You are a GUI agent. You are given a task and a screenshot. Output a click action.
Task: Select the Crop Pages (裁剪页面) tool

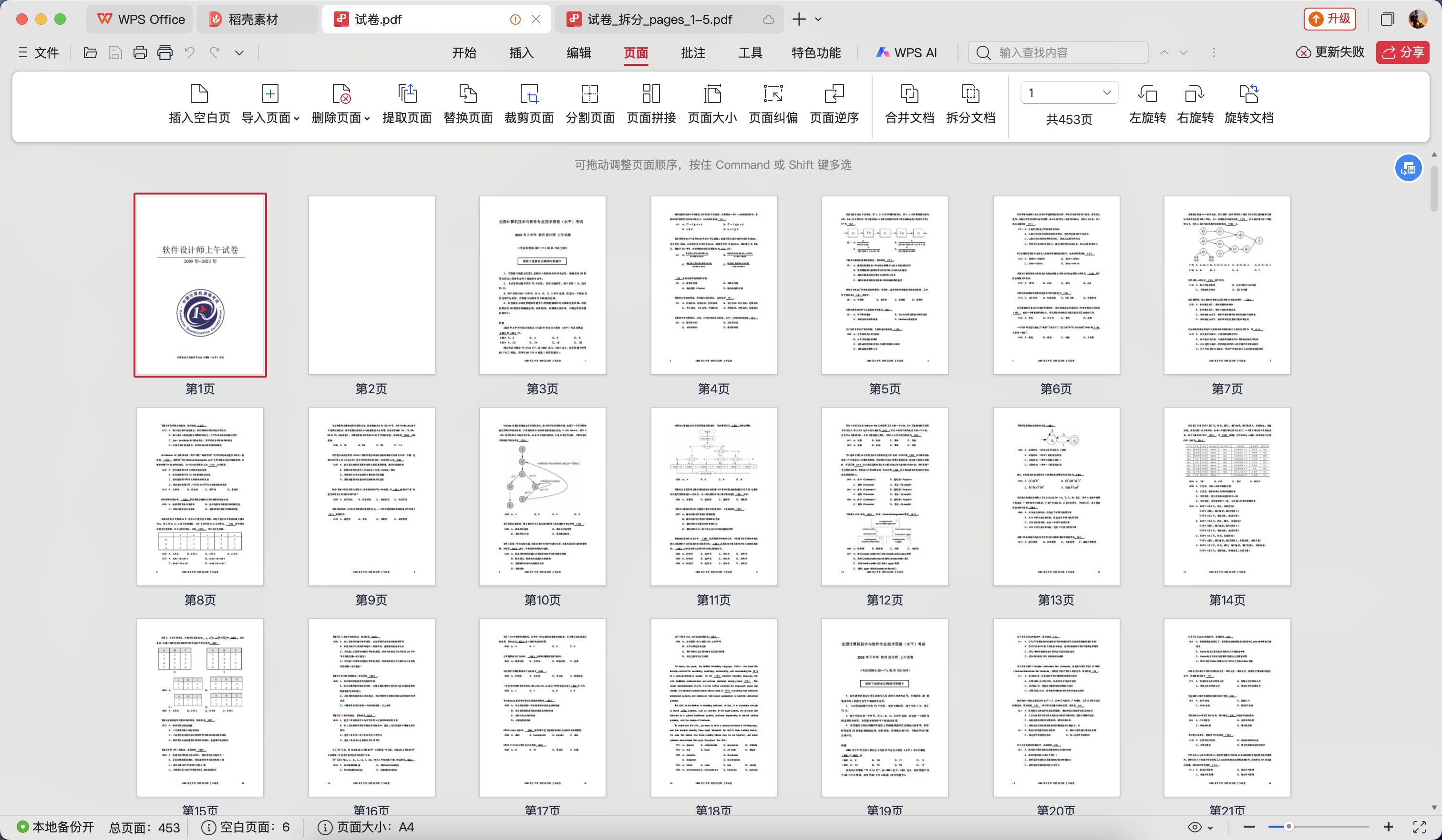[x=529, y=94]
